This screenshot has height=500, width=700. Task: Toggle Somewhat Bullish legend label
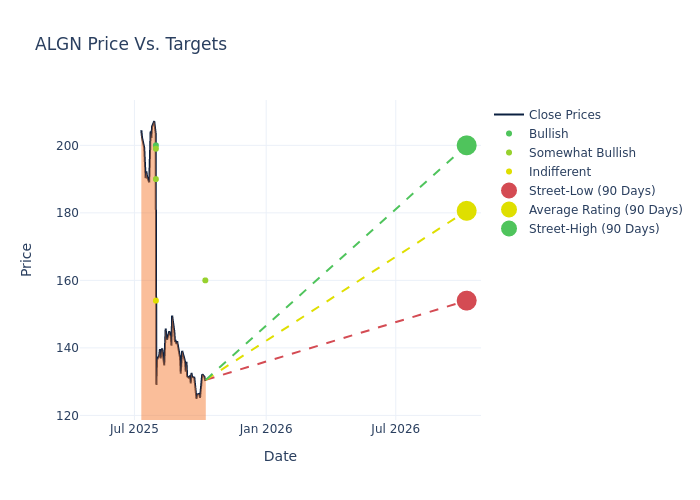point(582,153)
